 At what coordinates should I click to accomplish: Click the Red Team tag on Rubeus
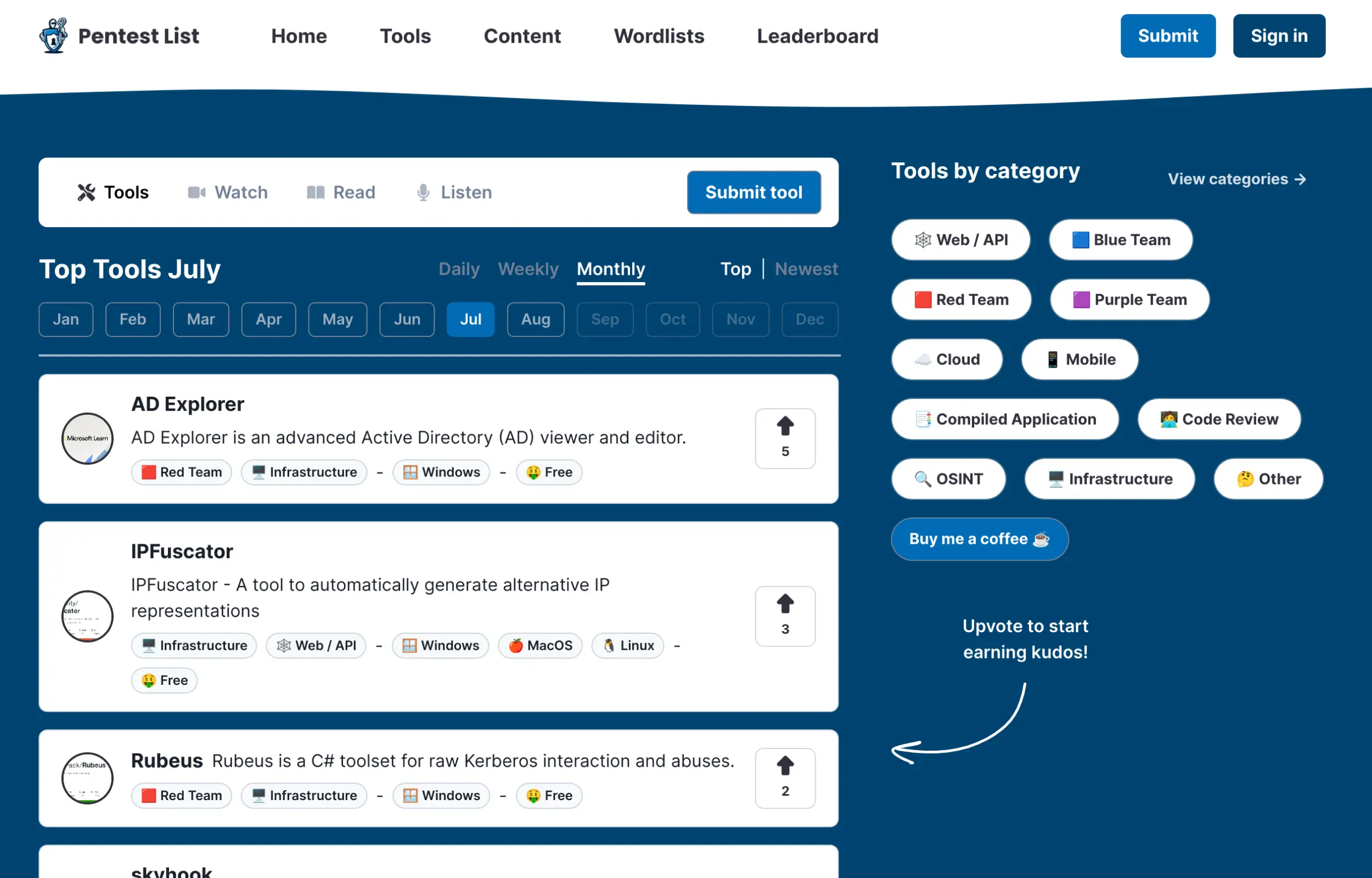(x=181, y=795)
